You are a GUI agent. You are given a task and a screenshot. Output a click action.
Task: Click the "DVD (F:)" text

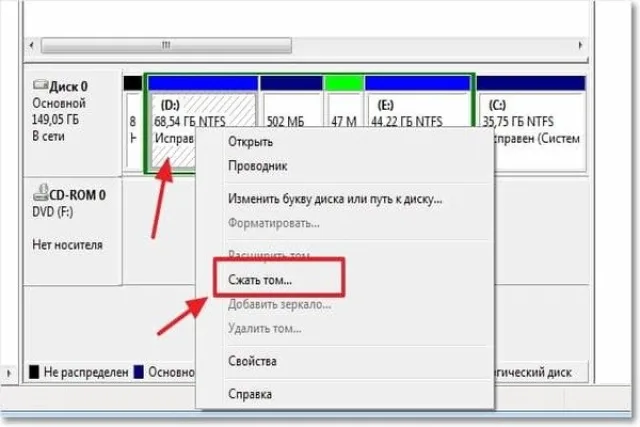[x=53, y=212]
